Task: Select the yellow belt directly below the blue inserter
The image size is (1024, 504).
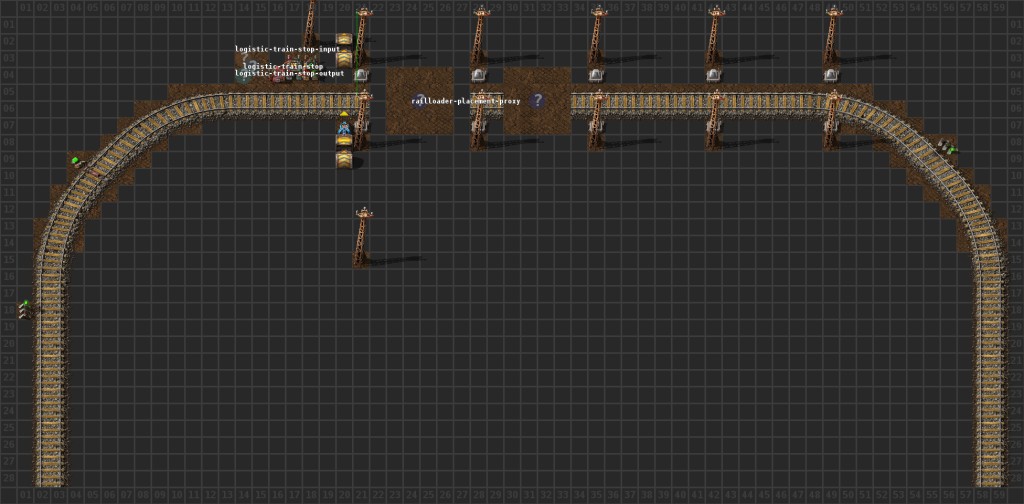Action: click(344, 140)
